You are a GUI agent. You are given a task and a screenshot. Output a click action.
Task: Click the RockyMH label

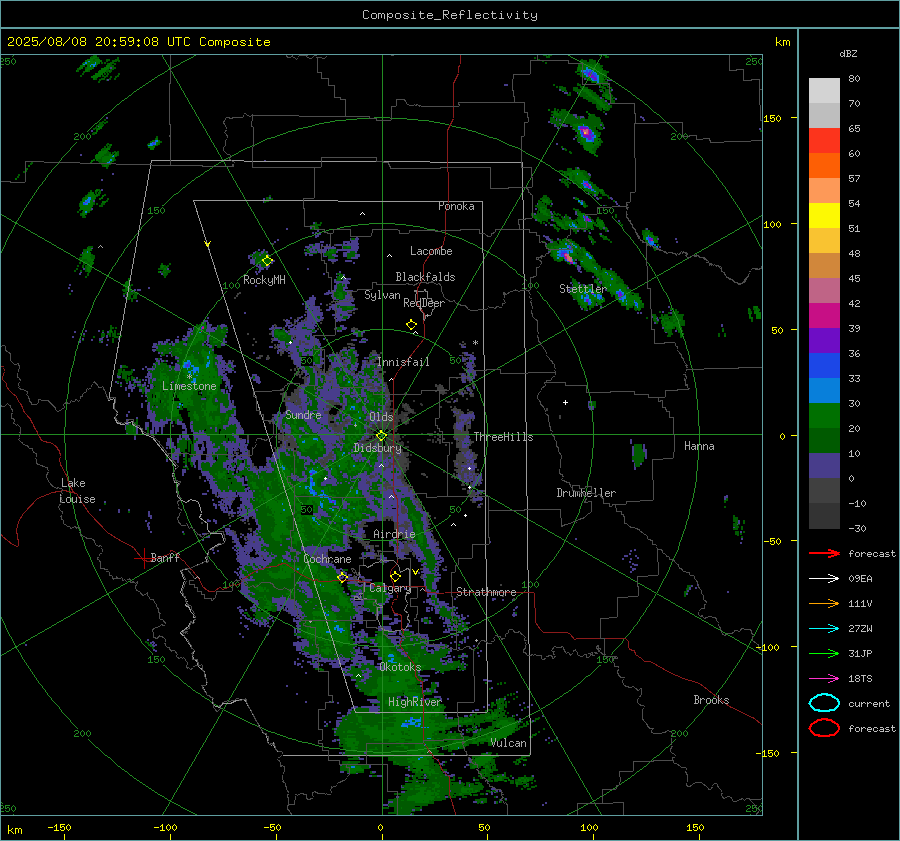(264, 280)
